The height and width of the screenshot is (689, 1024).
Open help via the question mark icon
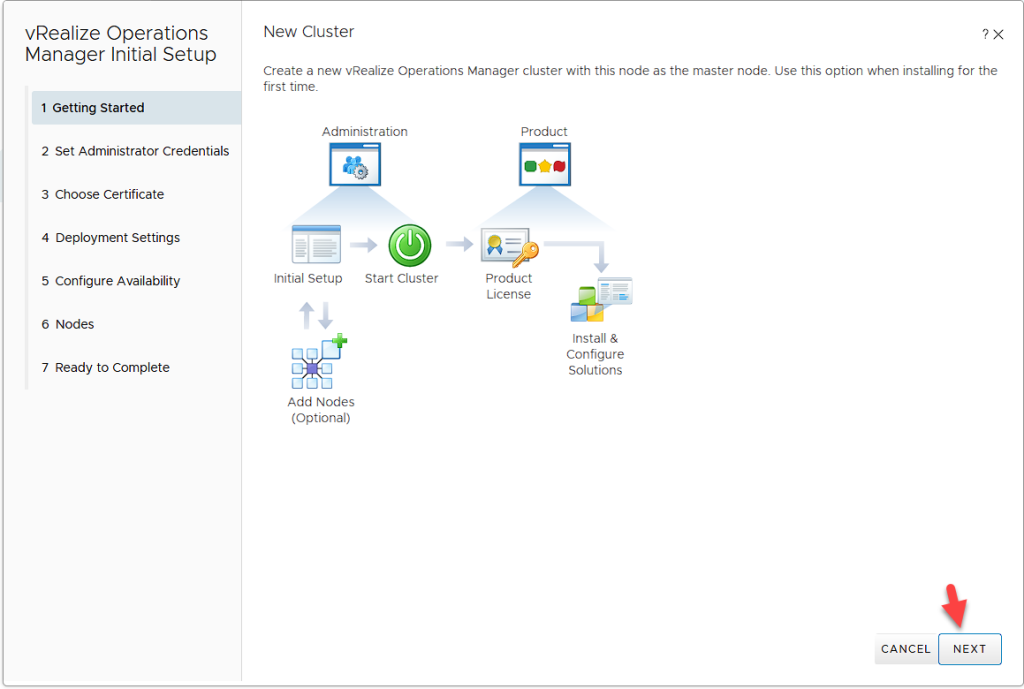coord(985,35)
